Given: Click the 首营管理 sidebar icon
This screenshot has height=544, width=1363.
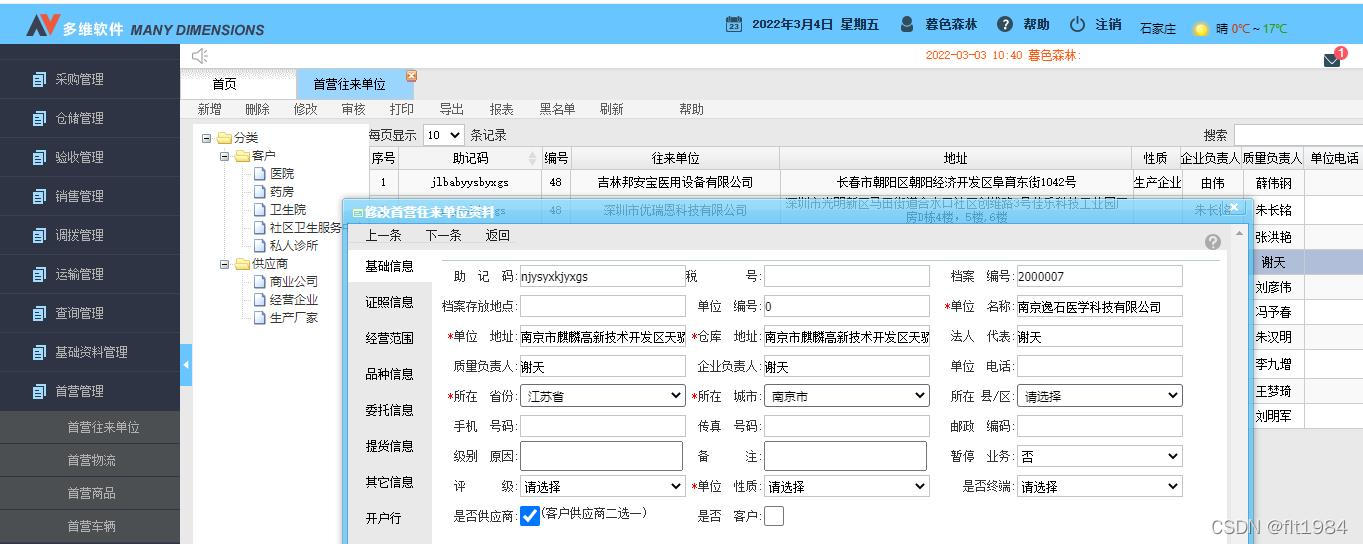Looking at the screenshot, I should tap(39, 391).
